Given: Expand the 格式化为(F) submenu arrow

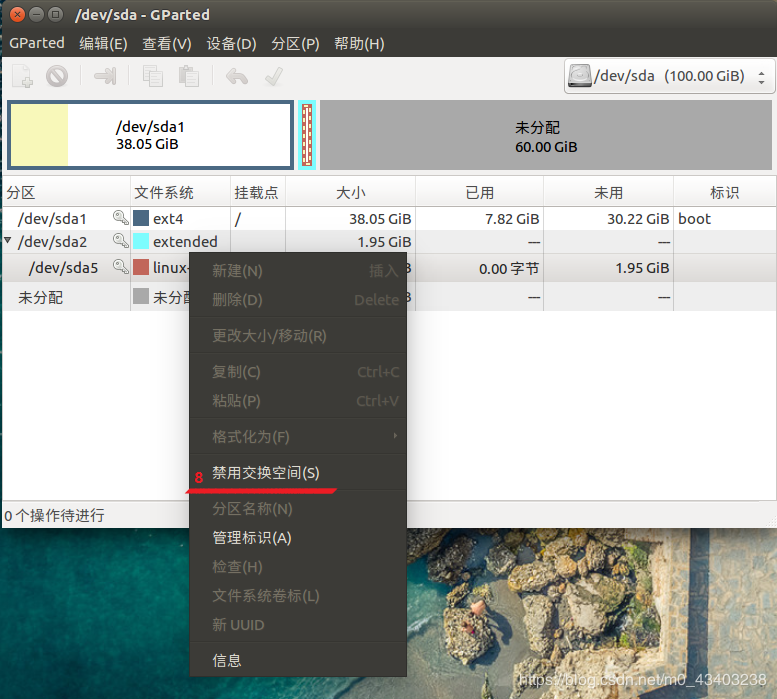Looking at the screenshot, I should coord(395,436).
